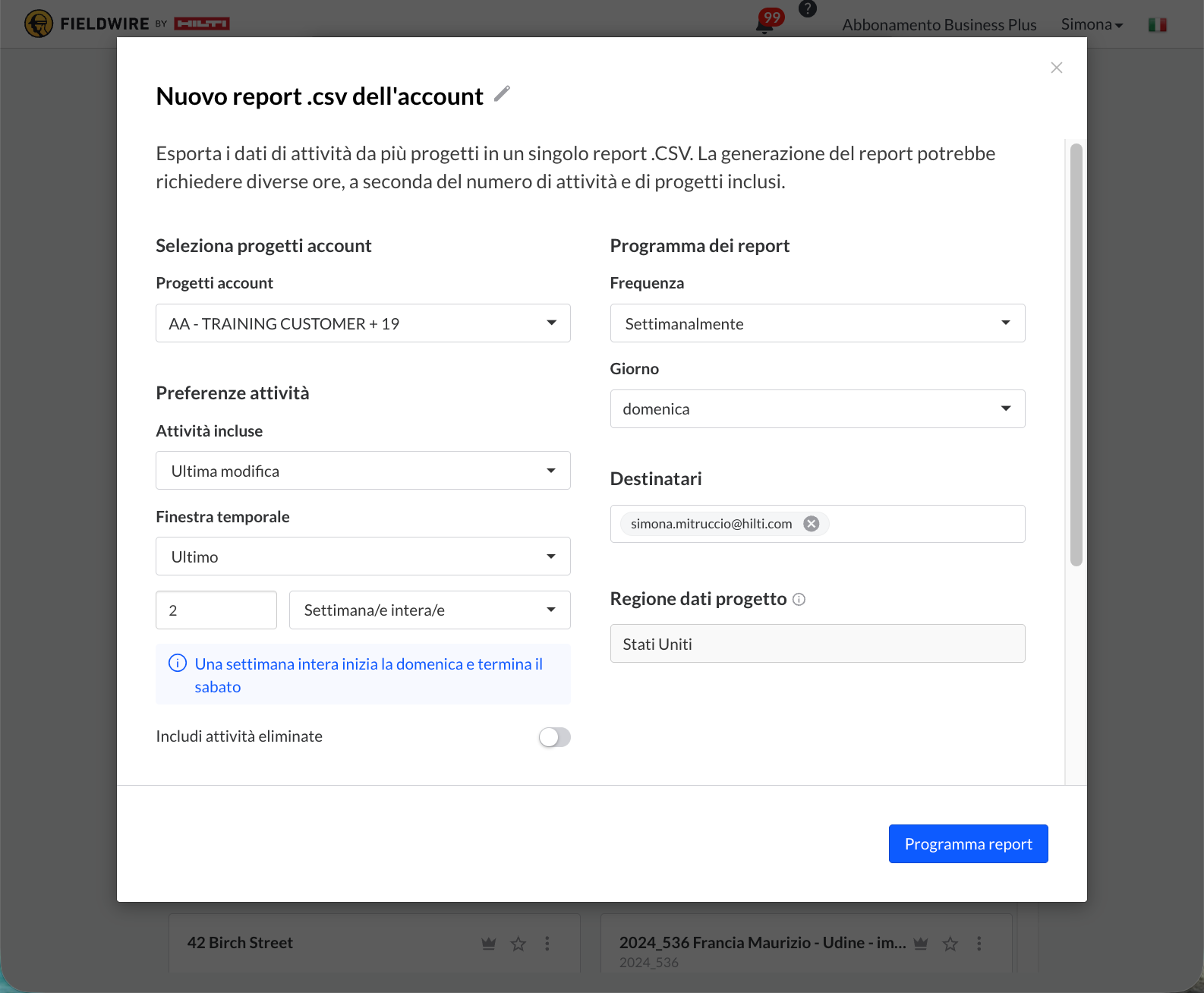Screen dimensions: 1204x993
Task: Open the Frequenza dropdown
Action: (817, 323)
